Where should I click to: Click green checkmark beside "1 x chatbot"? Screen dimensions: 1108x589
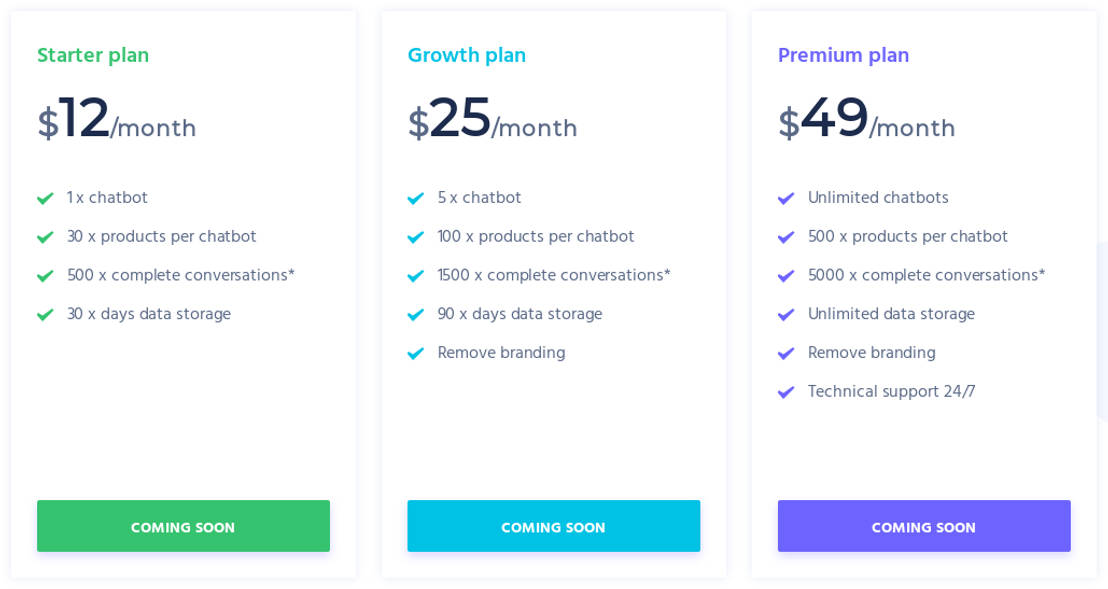[45, 199]
